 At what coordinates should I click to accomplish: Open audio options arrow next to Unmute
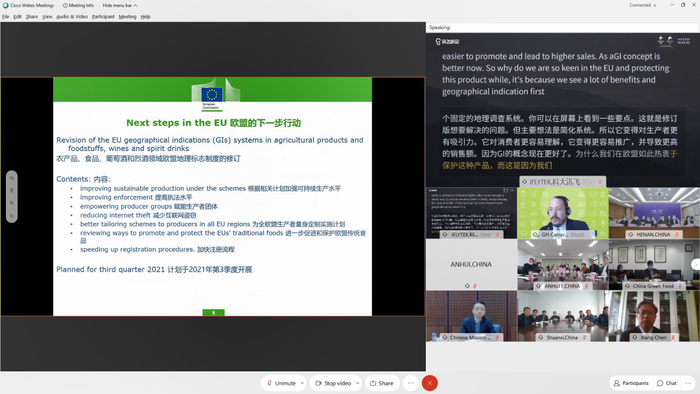pos(302,383)
